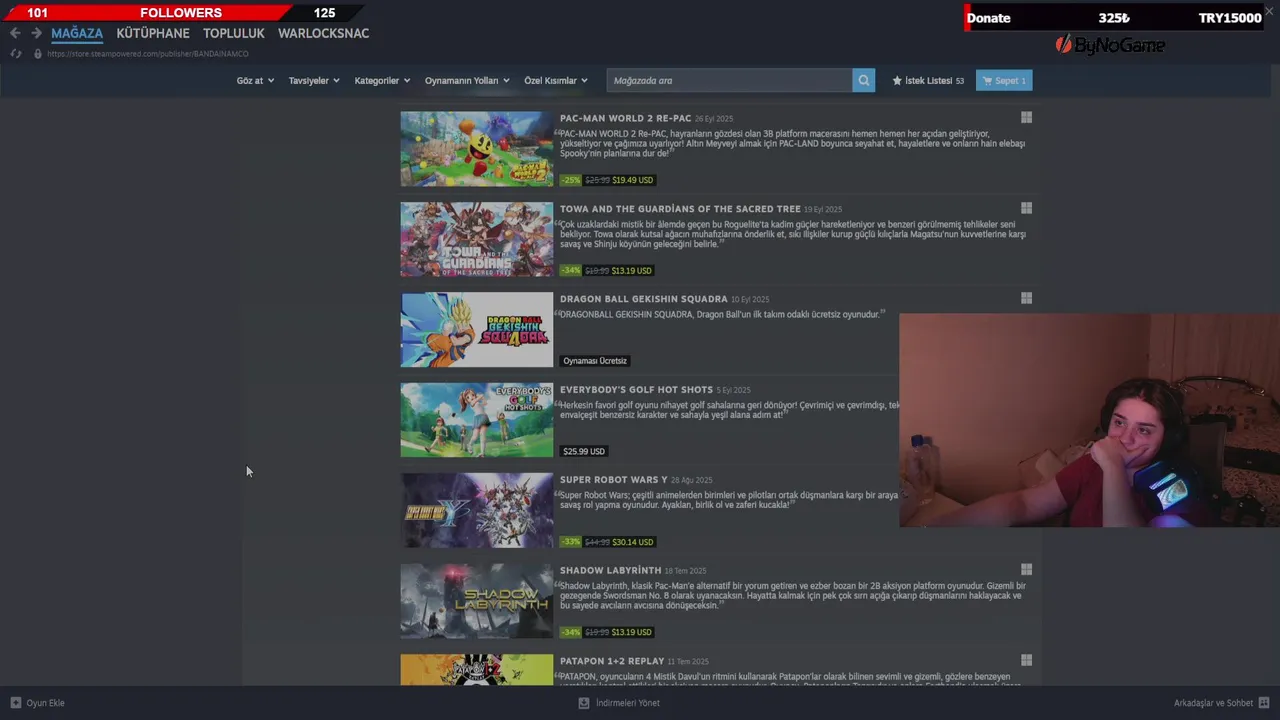Open the shopping cart Sepet button
The height and width of the screenshot is (720, 1280).
(x=1004, y=81)
